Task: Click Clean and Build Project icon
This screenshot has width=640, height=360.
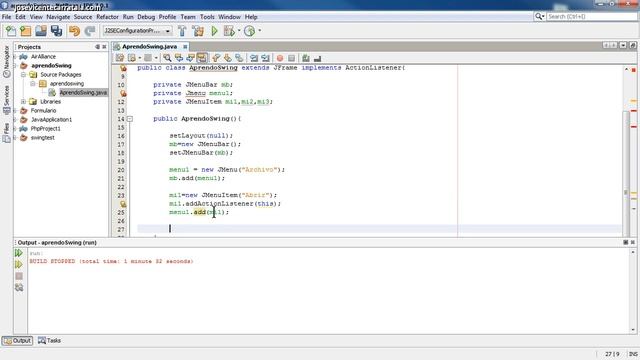Action: (x=198, y=31)
